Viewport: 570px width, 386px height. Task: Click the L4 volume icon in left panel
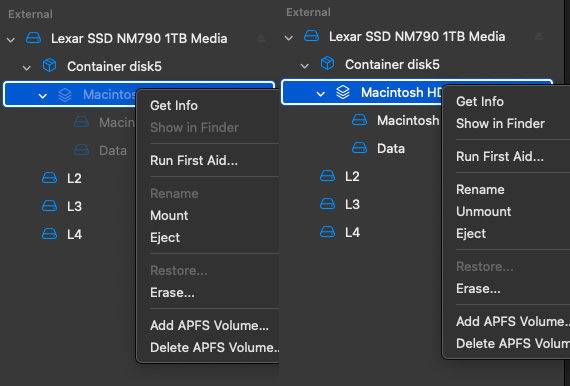[x=49, y=234]
